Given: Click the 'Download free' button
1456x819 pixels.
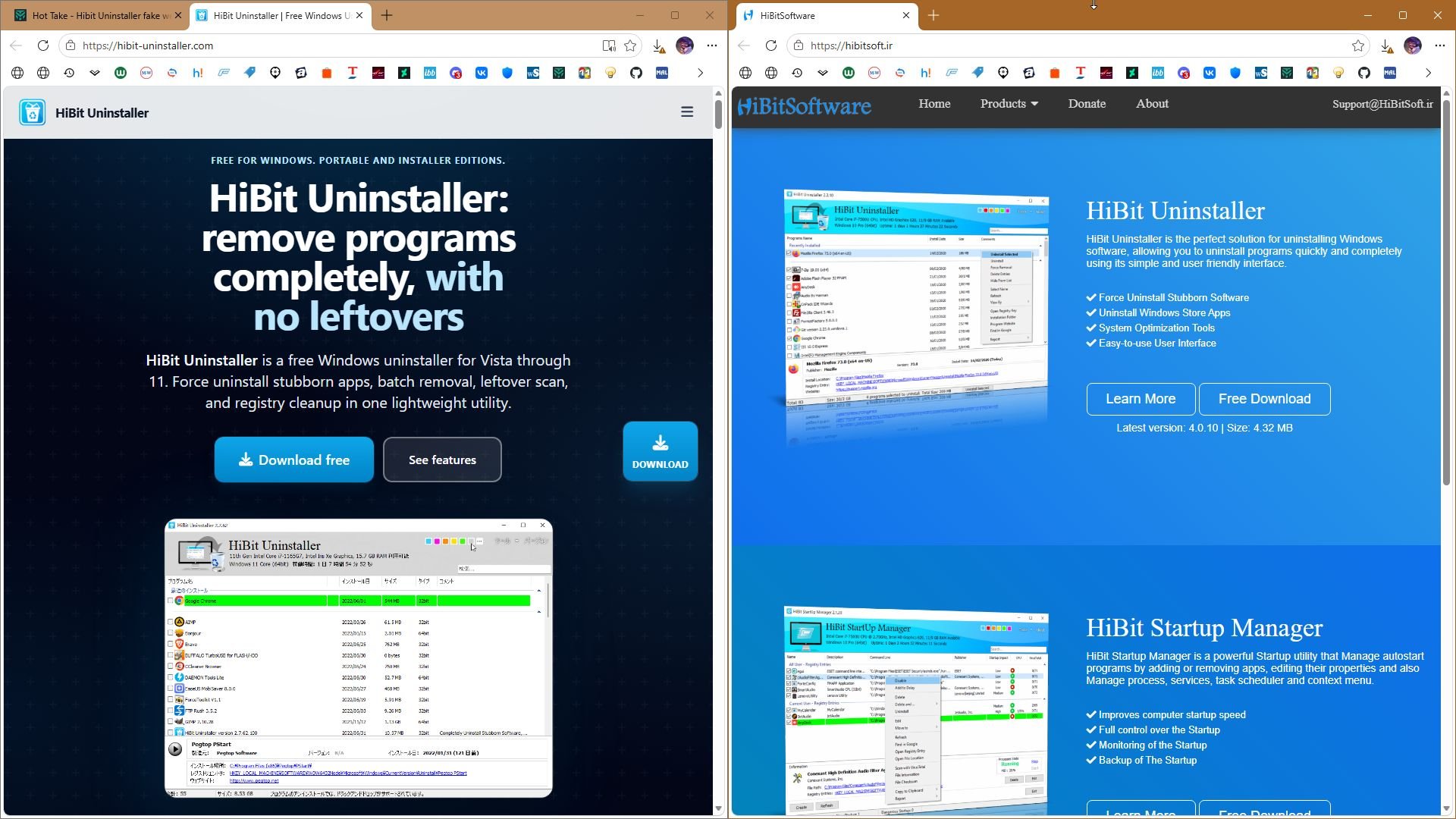Looking at the screenshot, I should 294,460.
